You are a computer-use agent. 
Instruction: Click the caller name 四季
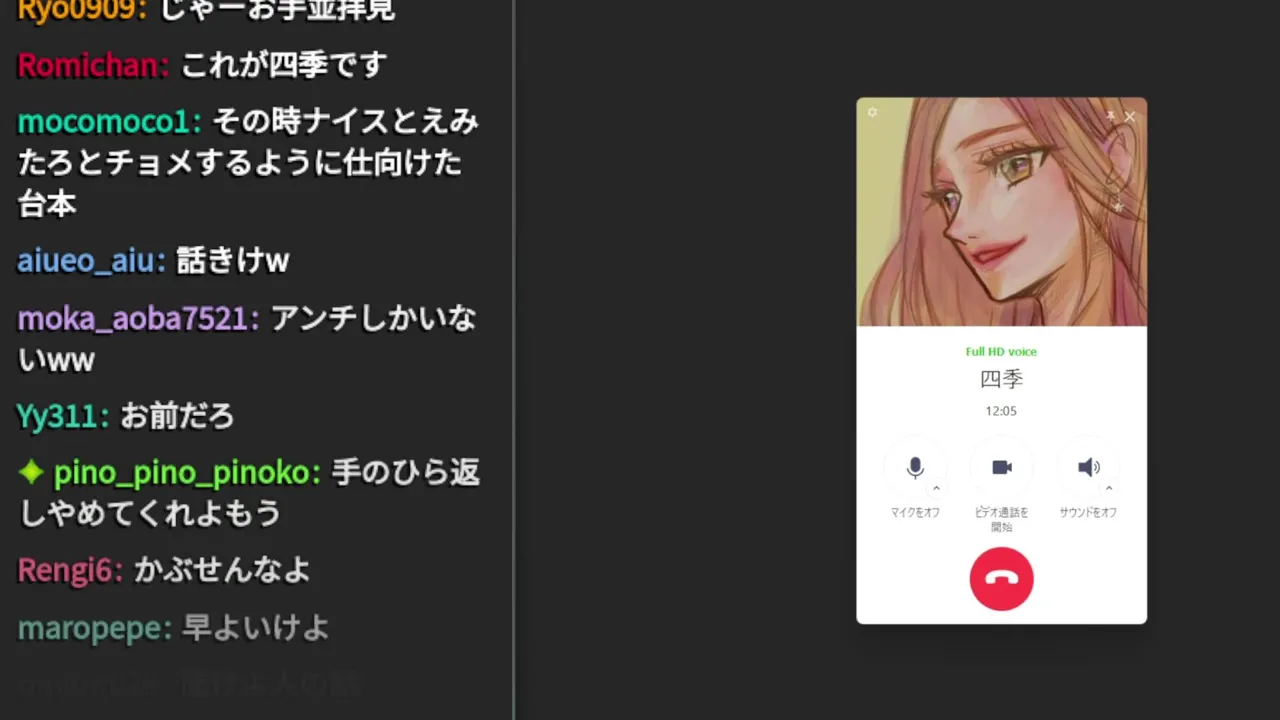click(x=1001, y=379)
